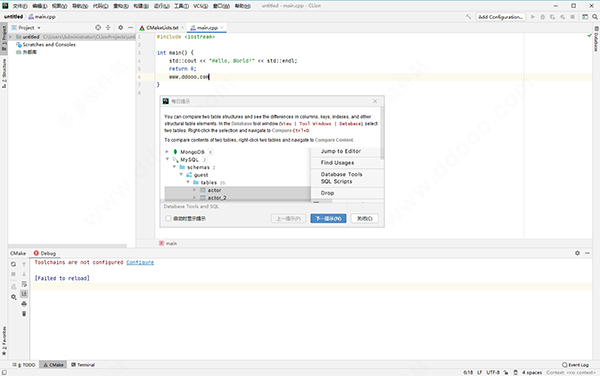Close the tip dialog with X icon
This screenshot has height=376, width=600.
375,101
